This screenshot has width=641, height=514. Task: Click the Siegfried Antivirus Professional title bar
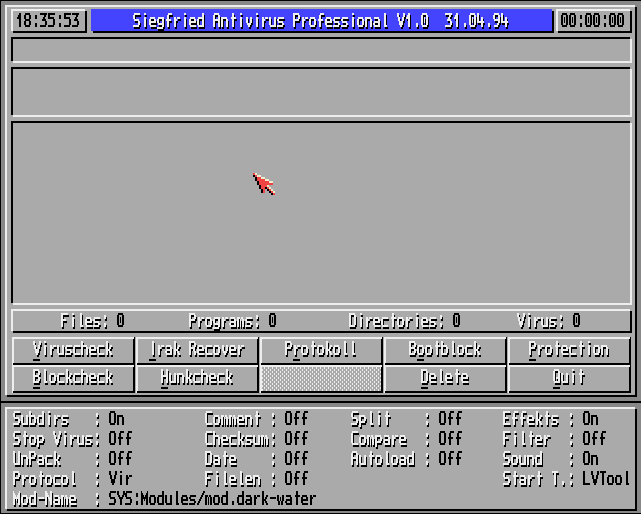pyautogui.click(x=321, y=21)
